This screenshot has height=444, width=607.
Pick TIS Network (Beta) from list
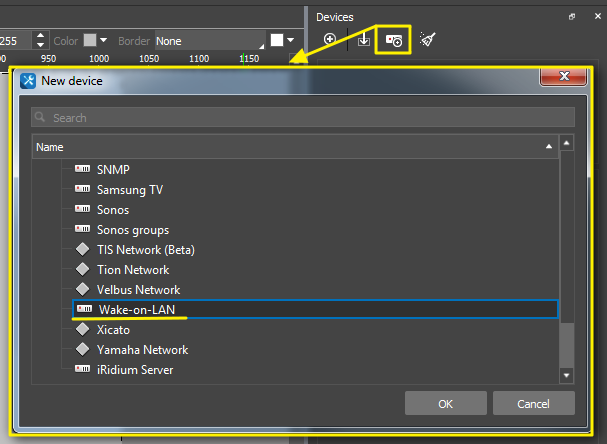[x=145, y=249]
